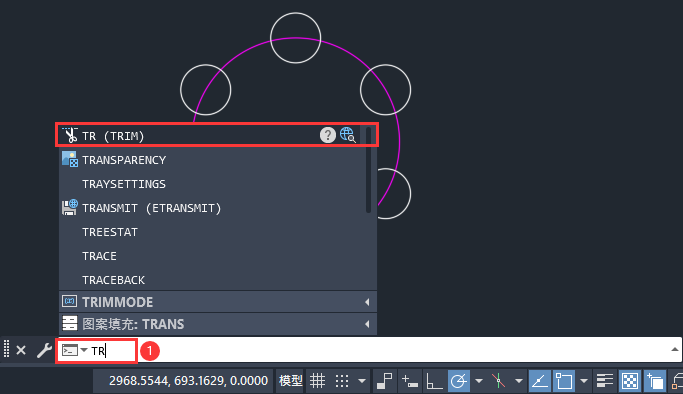Toggle object snap tracking in status bar
Viewport: 683px width, 394px height.
pos(539,381)
